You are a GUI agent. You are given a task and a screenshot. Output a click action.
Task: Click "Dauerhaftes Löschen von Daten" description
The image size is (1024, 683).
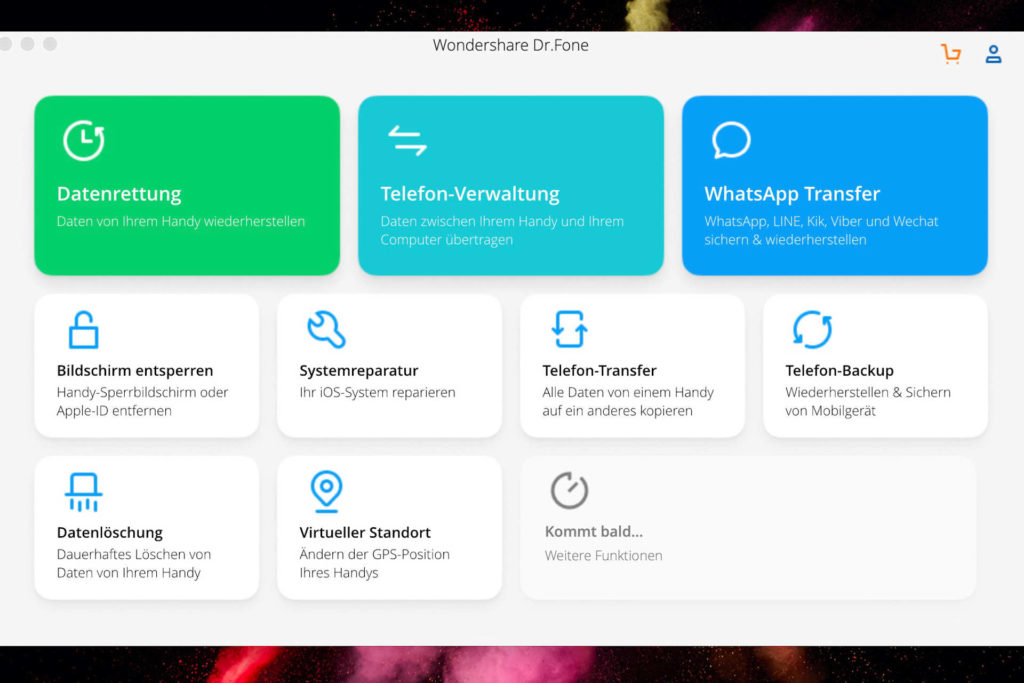(134, 564)
